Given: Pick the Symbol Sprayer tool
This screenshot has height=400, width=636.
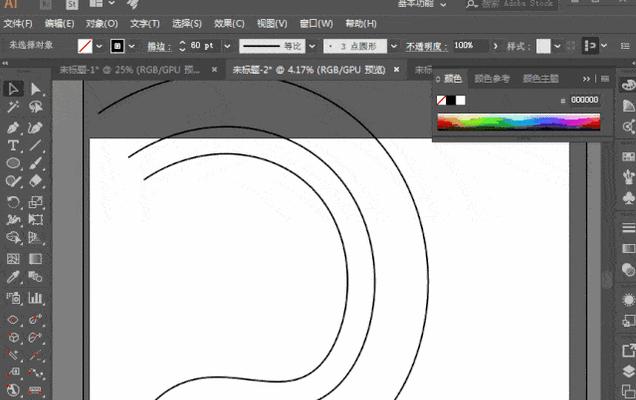Looking at the screenshot, I should 13,298.
